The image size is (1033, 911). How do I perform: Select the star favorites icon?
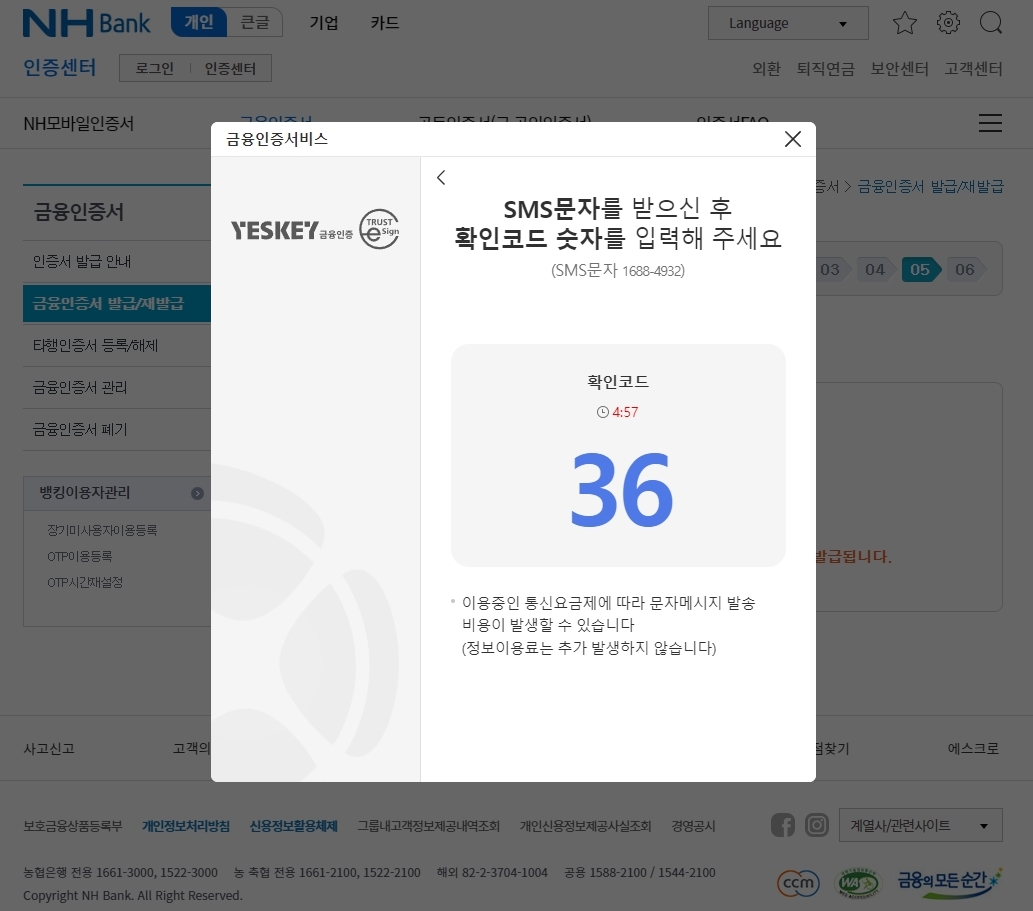[904, 22]
